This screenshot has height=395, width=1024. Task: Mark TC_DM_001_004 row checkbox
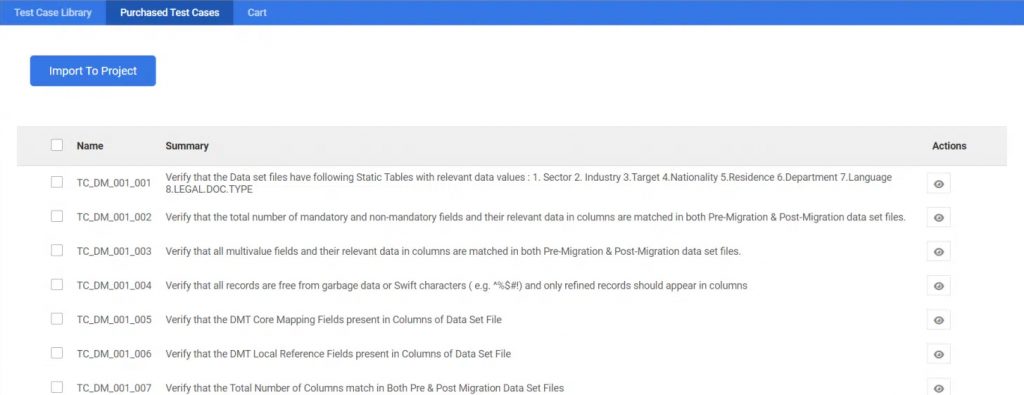click(57, 285)
